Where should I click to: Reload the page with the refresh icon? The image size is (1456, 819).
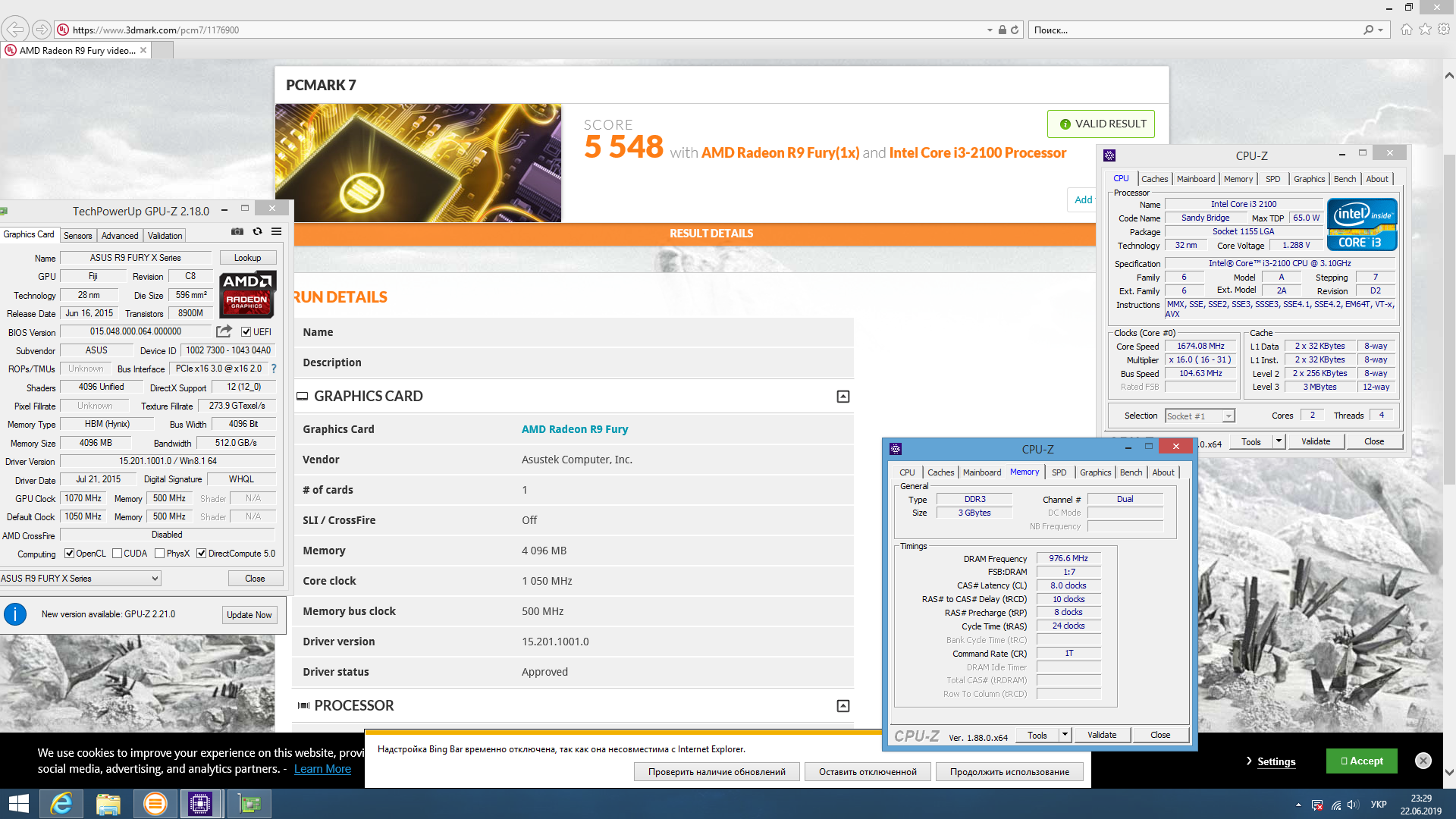[x=1015, y=30]
